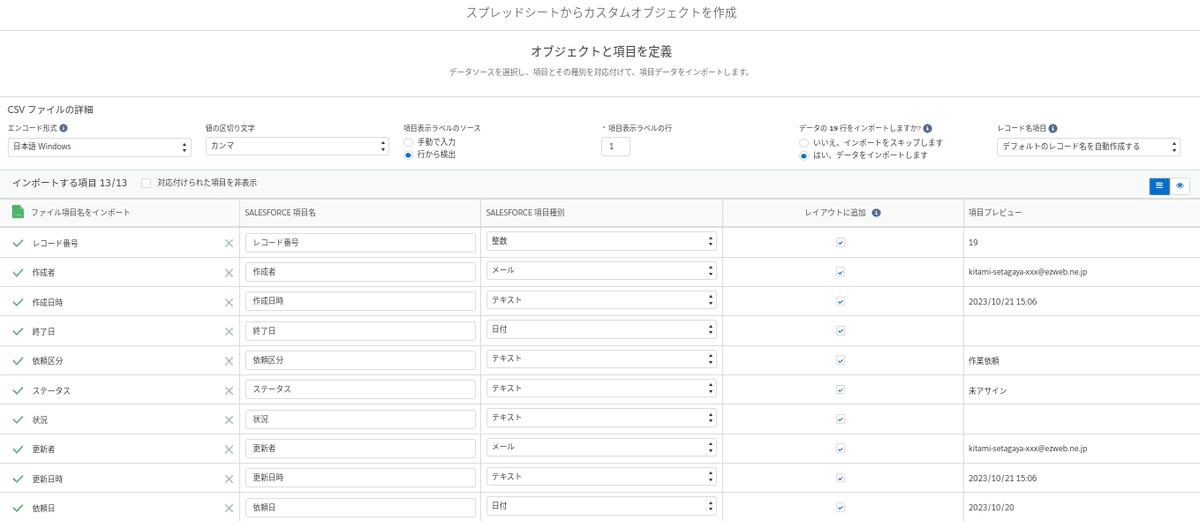Switch to the eye preview view icon
1200x521 pixels.
click(1180, 185)
